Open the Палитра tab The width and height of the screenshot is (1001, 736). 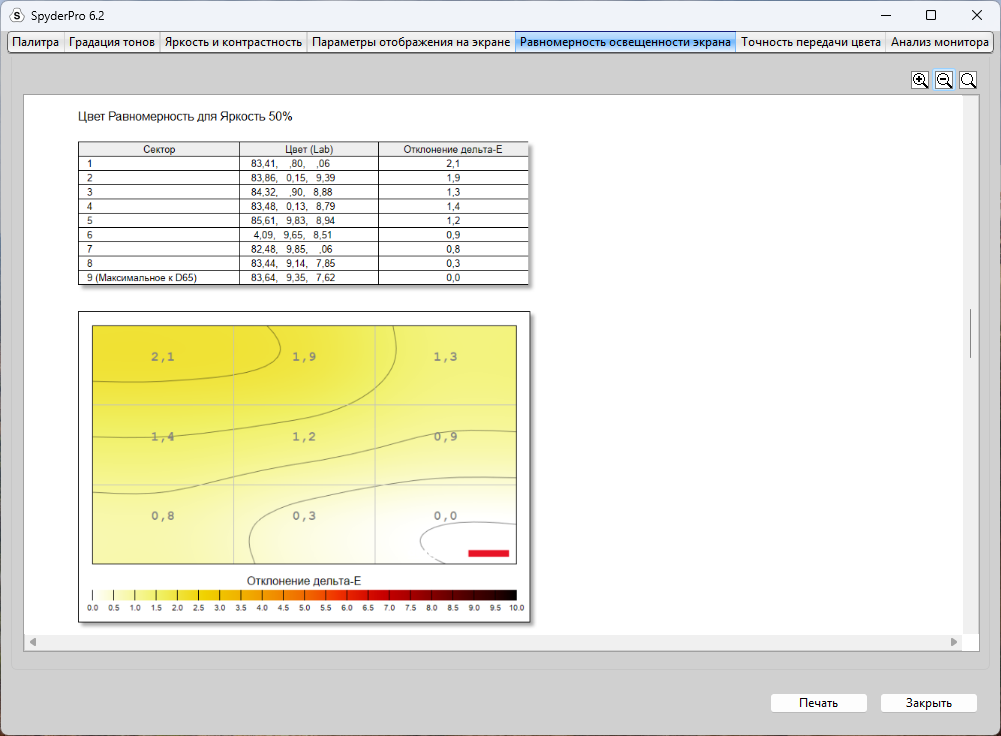point(36,42)
